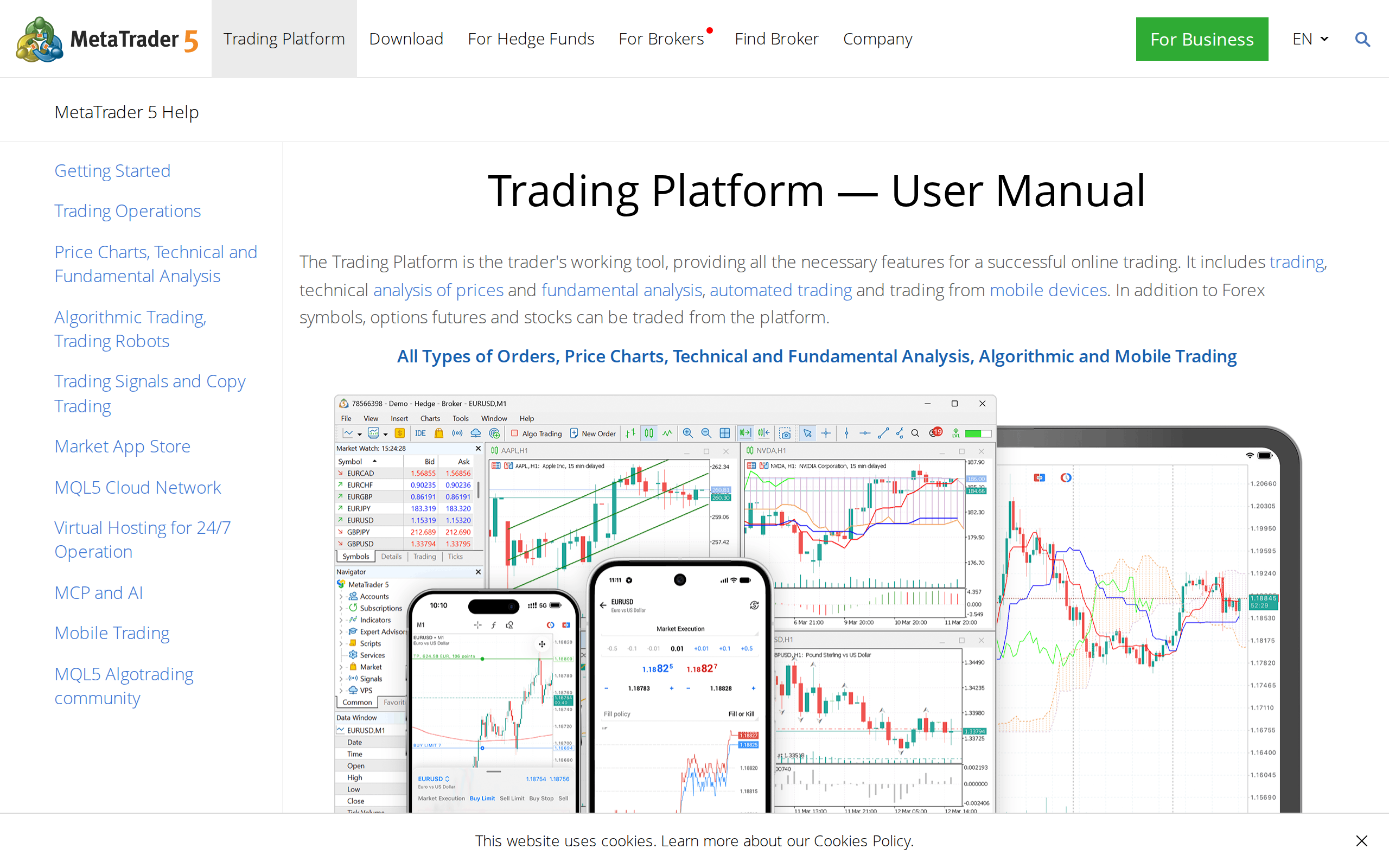1389x868 pixels.
Task: Follow the 'fundamental analysis' paragraph link
Action: coord(622,290)
